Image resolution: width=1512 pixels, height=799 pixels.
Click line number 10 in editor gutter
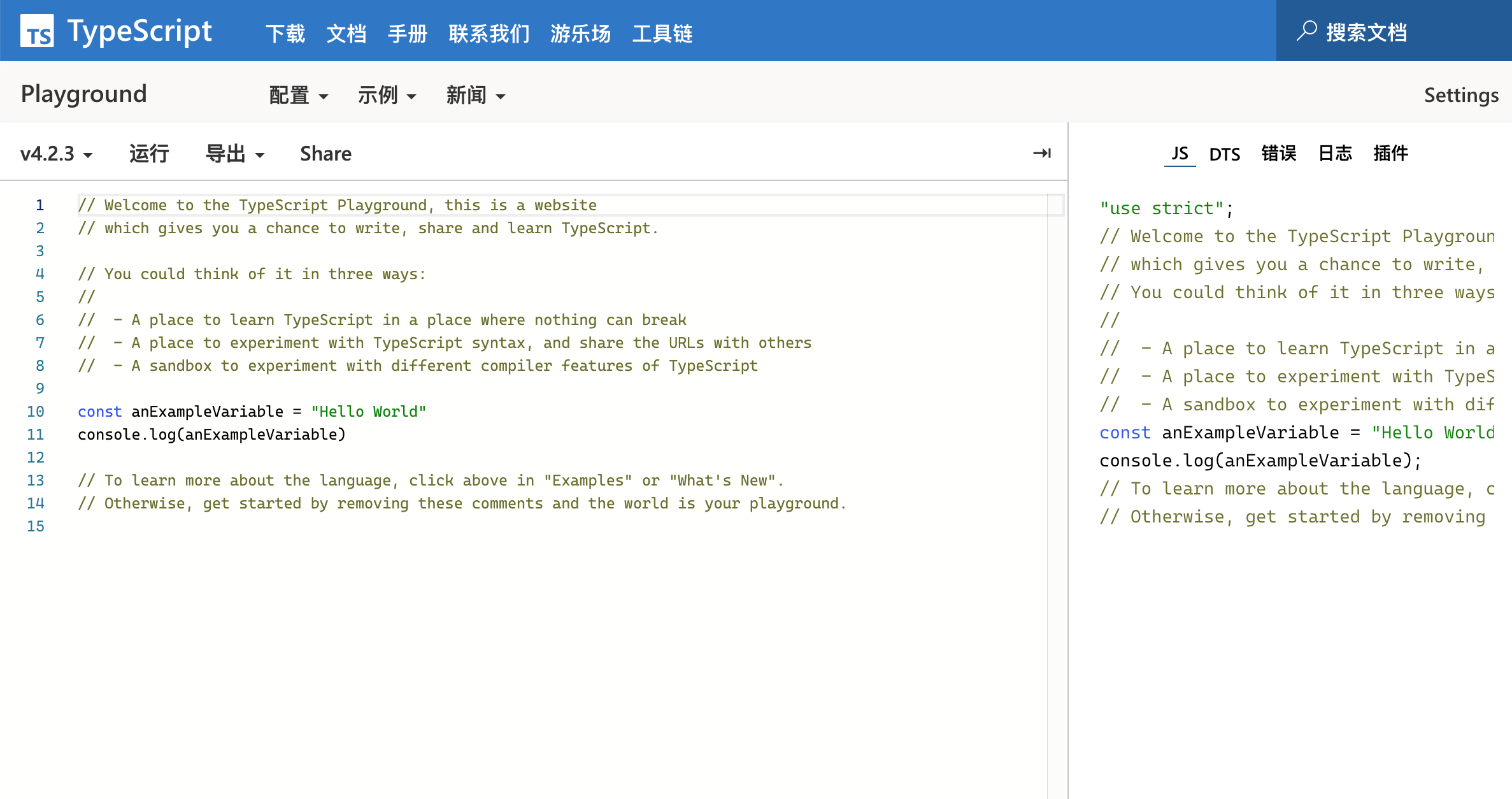click(x=36, y=412)
